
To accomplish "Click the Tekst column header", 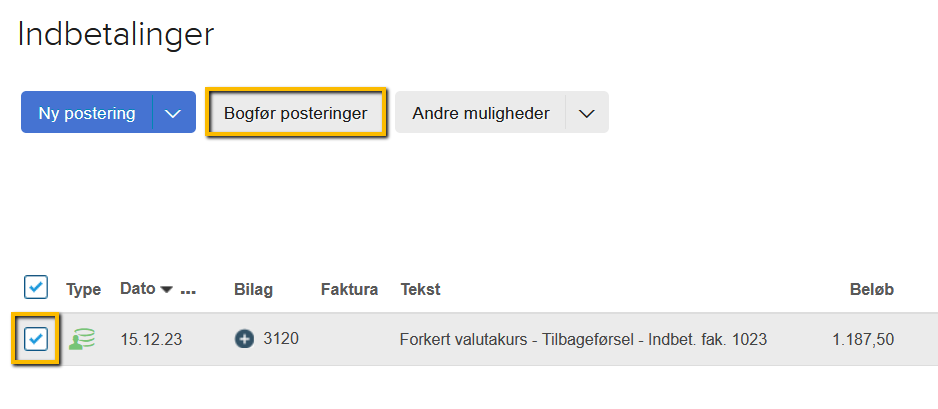I will point(420,290).
